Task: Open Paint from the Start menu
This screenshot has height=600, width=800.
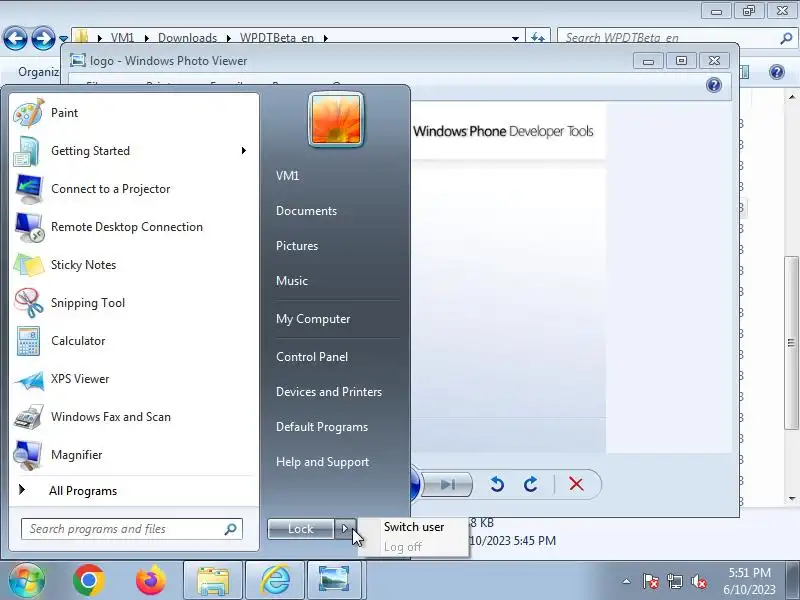Action: click(x=133, y=113)
